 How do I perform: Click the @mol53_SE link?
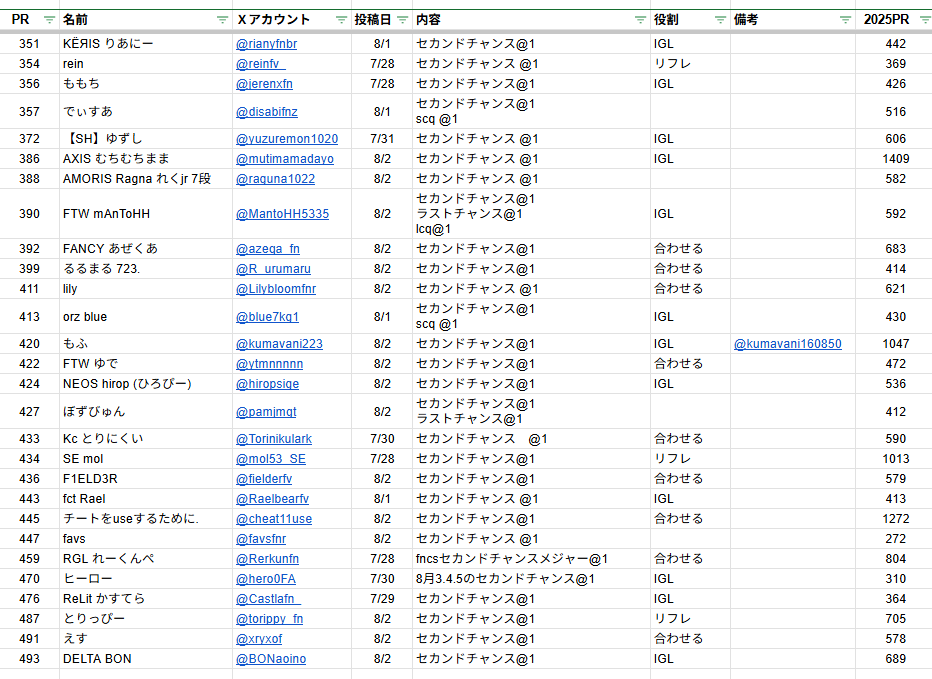click(270, 459)
